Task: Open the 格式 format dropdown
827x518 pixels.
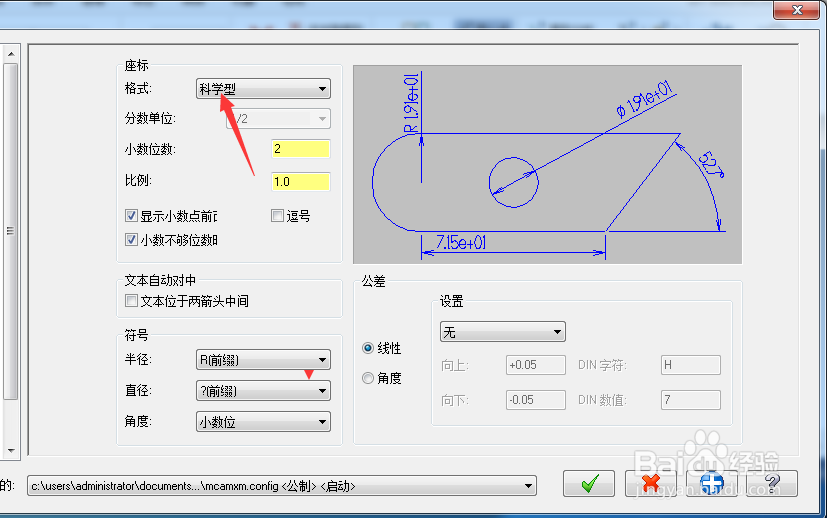Action: (x=263, y=89)
